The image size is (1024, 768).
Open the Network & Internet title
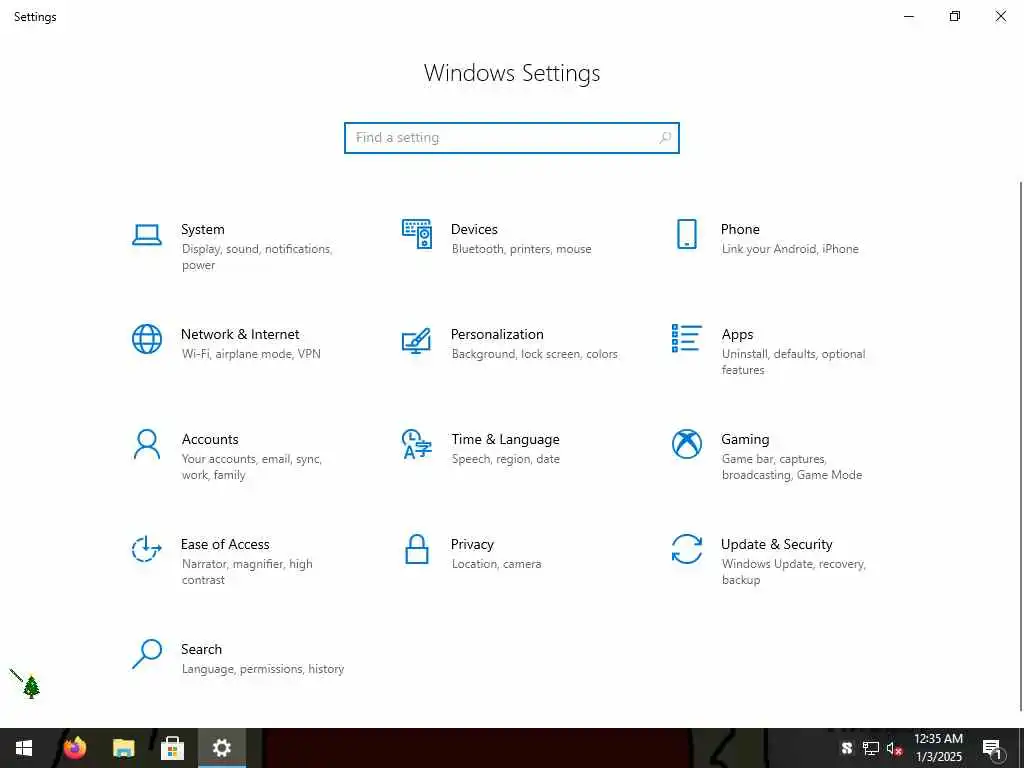point(240,334)
